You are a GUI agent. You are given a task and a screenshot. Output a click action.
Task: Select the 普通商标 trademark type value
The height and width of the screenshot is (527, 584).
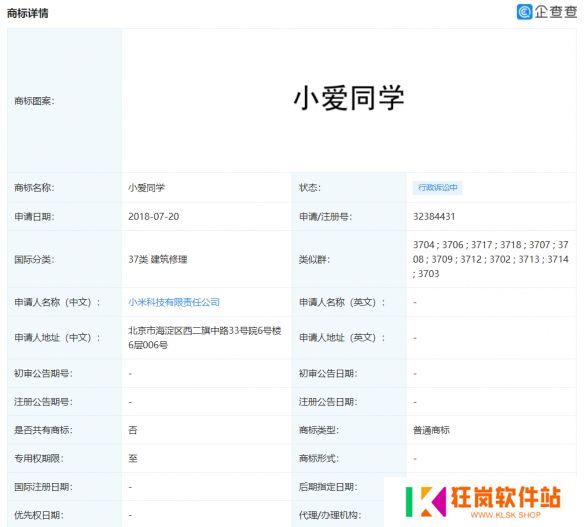point(431,430)
